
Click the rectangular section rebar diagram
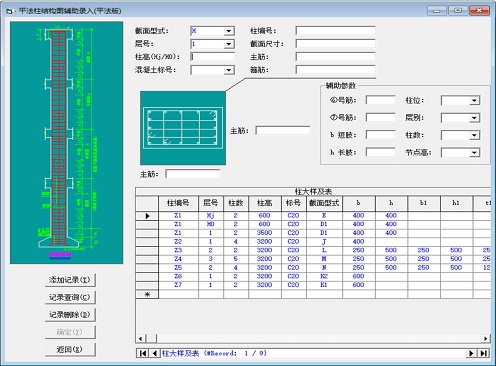(183, 128)
